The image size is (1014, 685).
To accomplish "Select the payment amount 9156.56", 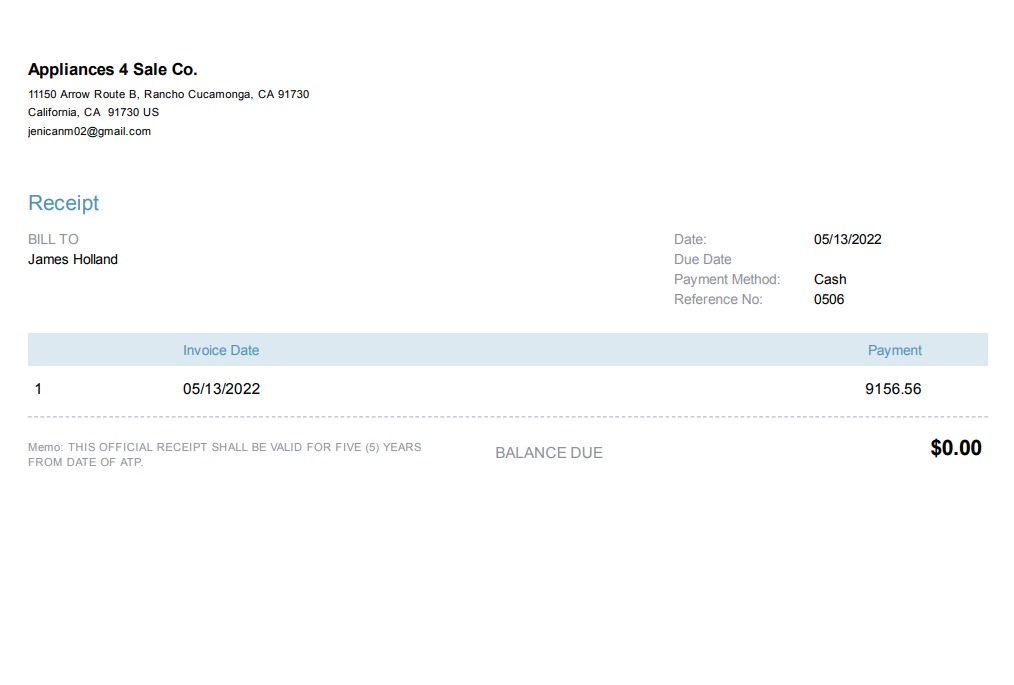I will pos(893,389).
